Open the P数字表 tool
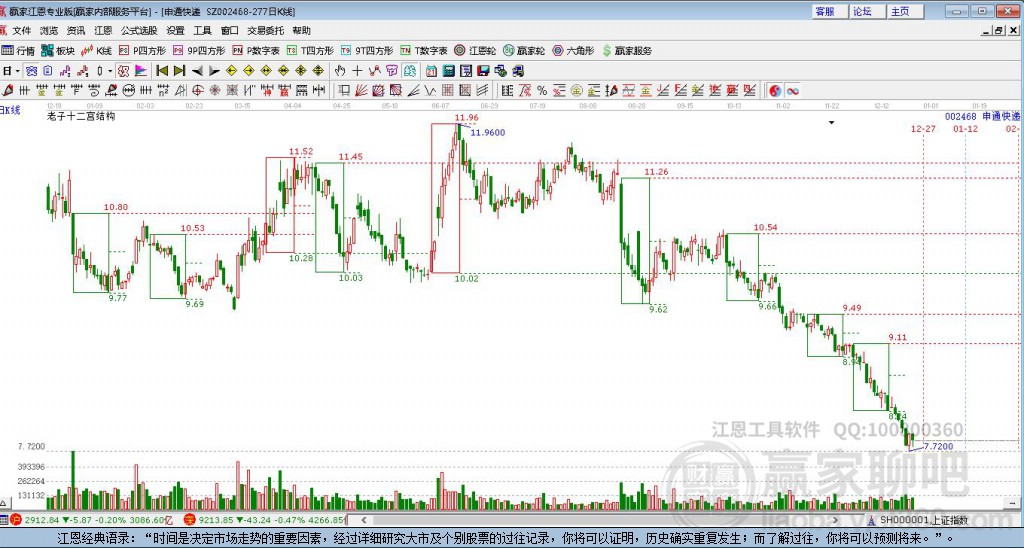The width and height of the screenshot is (1024, 548). tap(255, 50)
